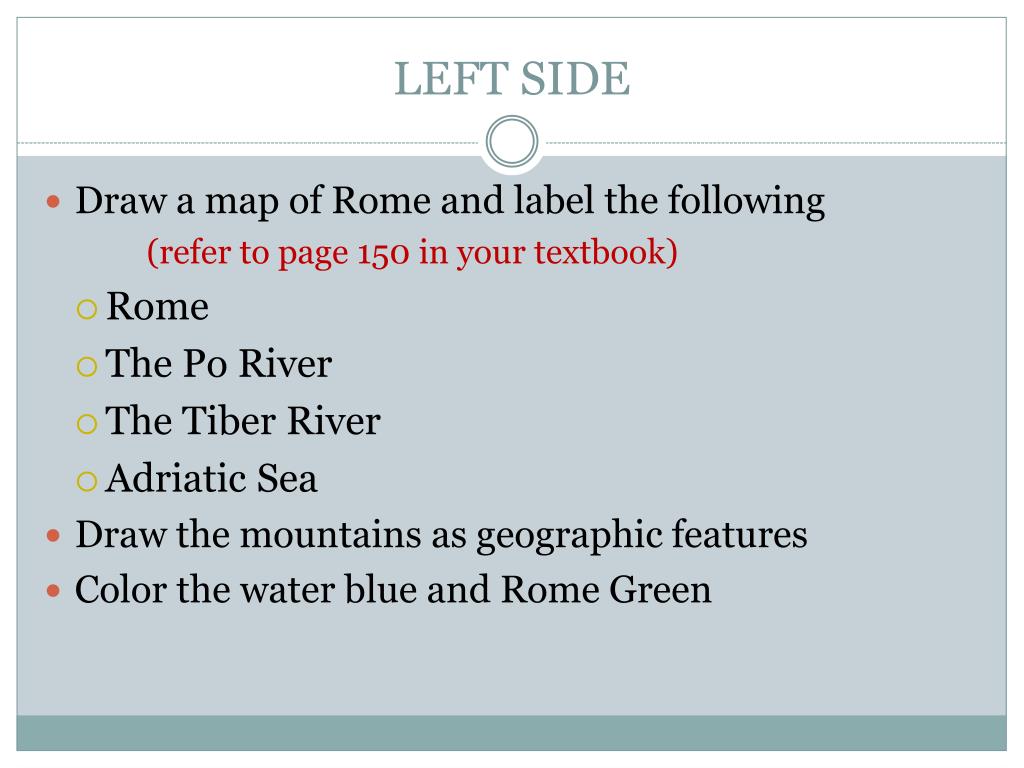Click the red 'refer to page 150' text

[x=412, y=253]
